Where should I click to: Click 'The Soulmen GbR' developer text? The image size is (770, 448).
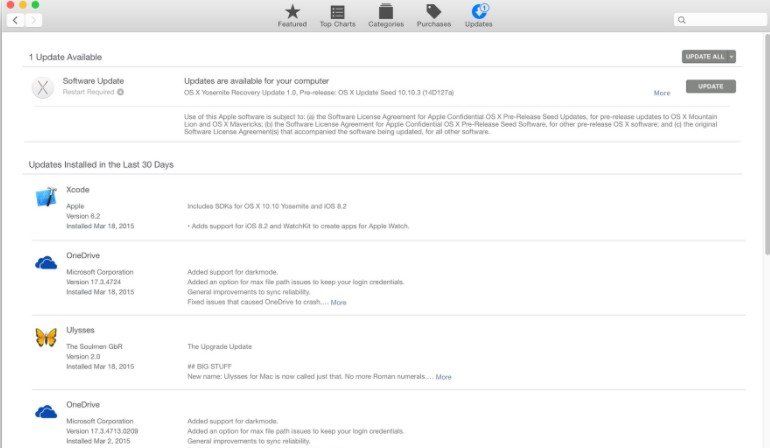tap(94, 347)
